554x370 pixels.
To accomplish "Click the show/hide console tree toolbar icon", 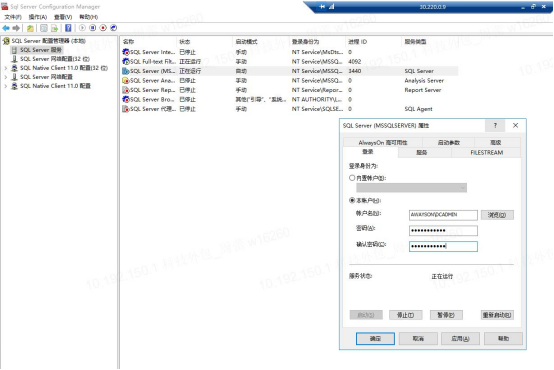I will [x=44, y=28].
